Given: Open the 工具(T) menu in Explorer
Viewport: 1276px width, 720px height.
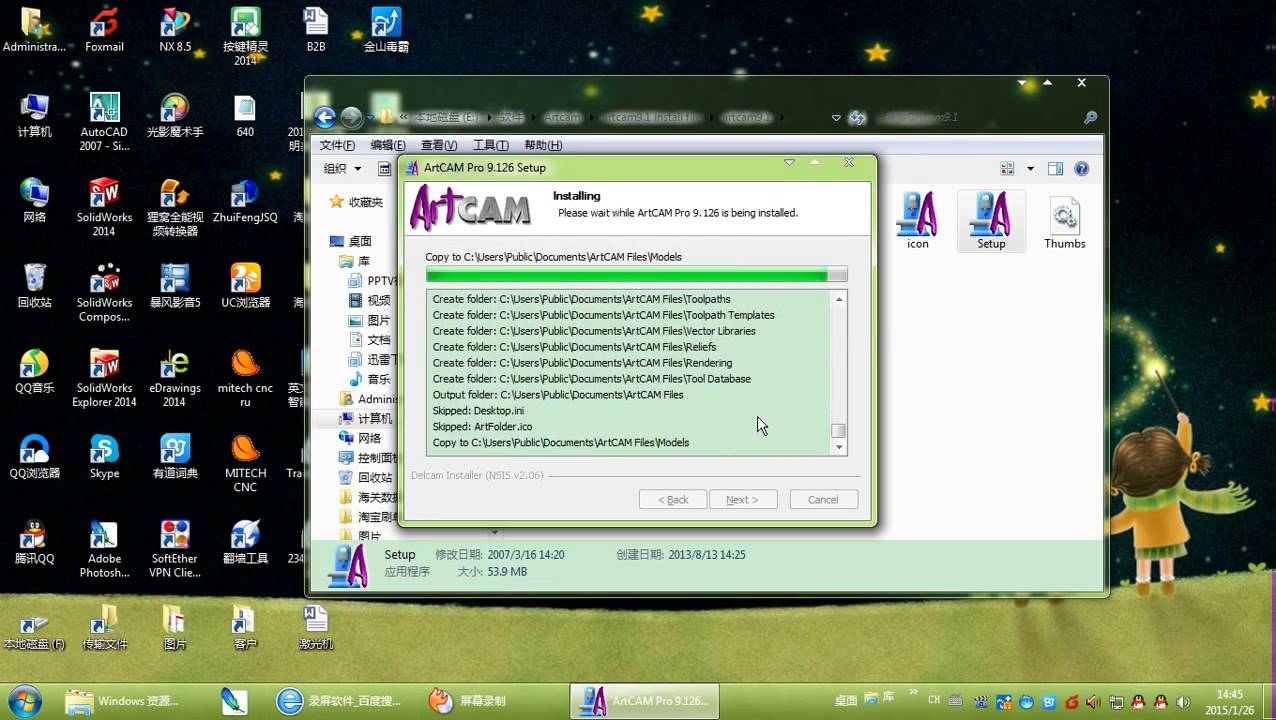Looking at the screenshot, I should [491, 145].
